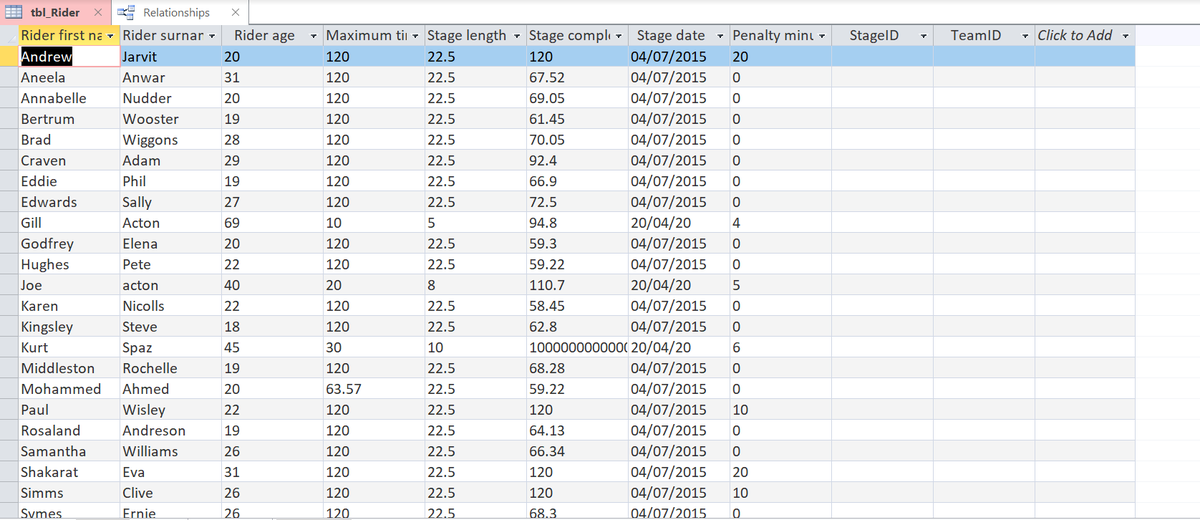Open the Relationships tab

pos(176,12)
